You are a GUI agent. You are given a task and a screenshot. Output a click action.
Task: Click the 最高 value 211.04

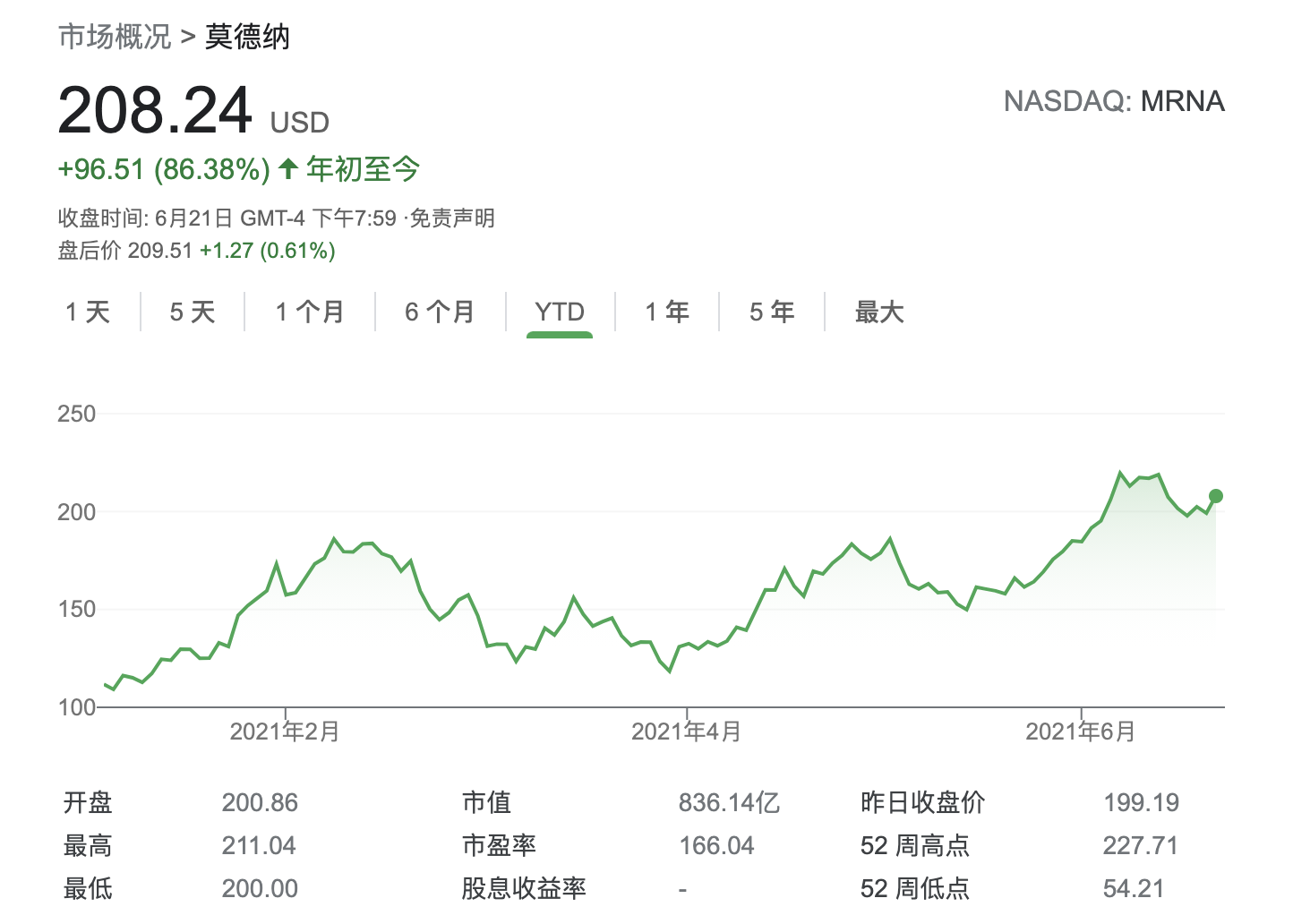(x=259, y=845)
